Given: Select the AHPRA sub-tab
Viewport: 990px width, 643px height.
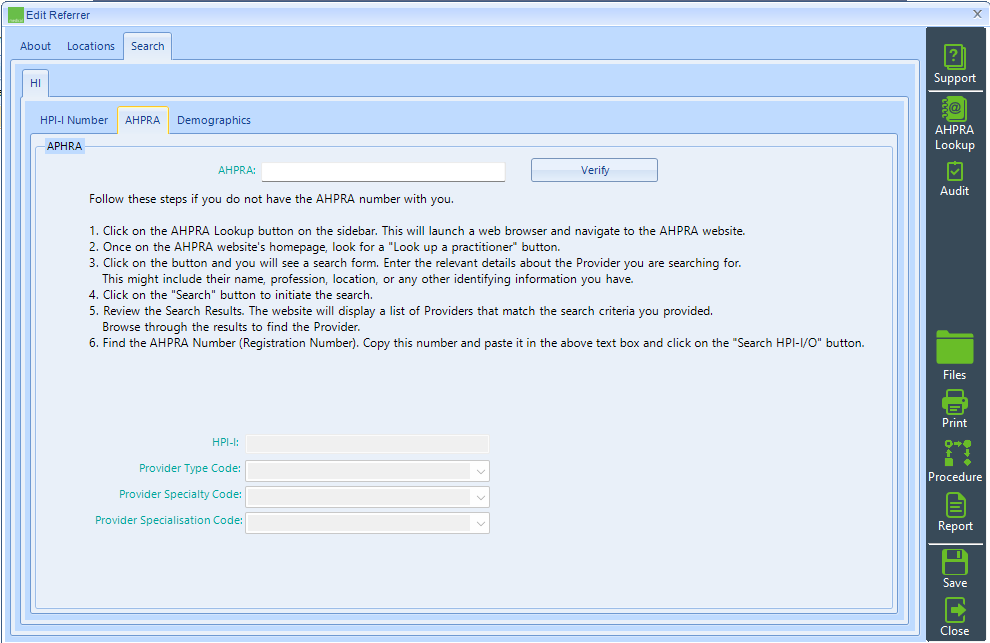Looking at the screenshot, I should (143, 120).
